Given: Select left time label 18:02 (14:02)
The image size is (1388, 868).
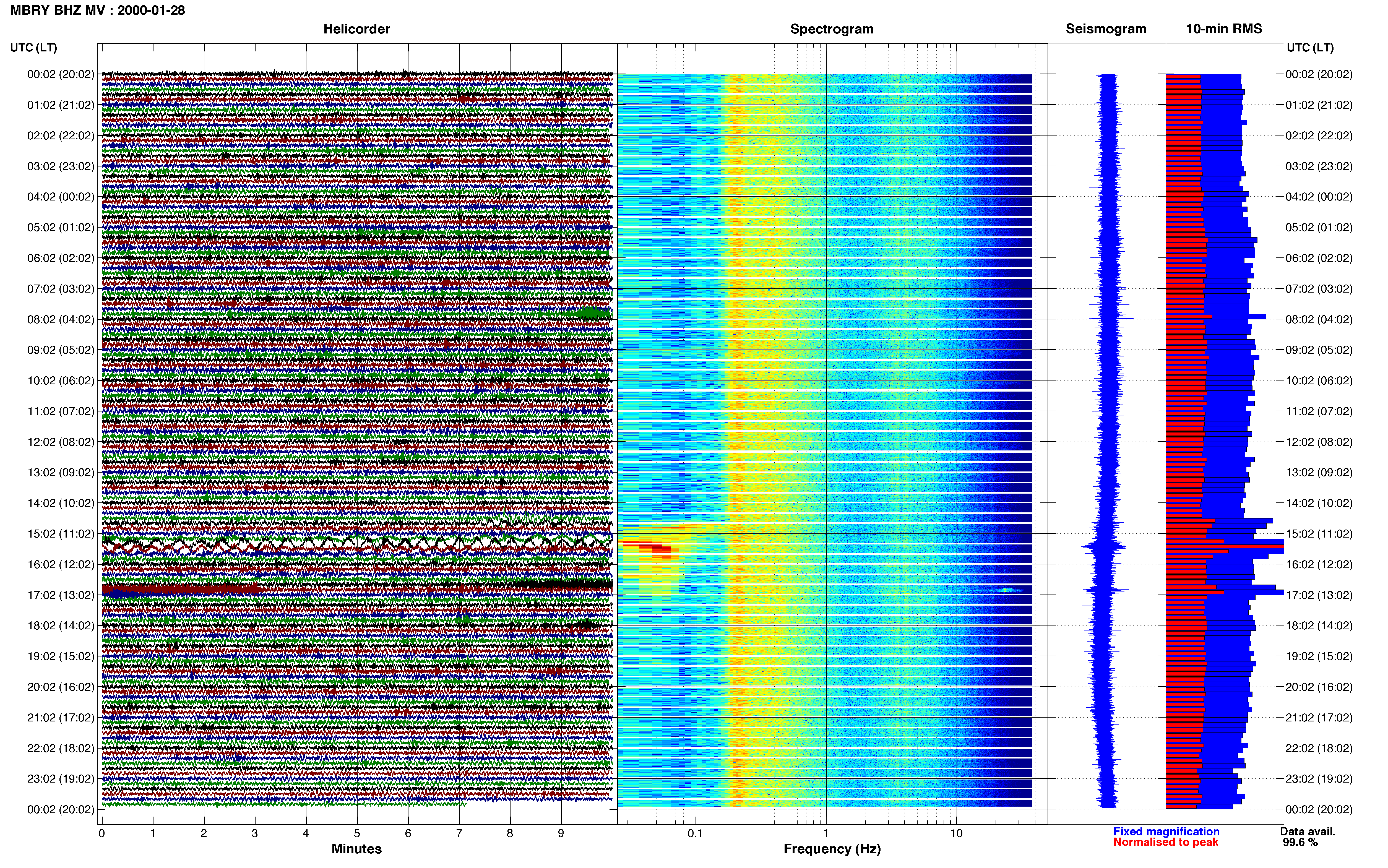Looking at the screenshot, I should pos(61,626).
